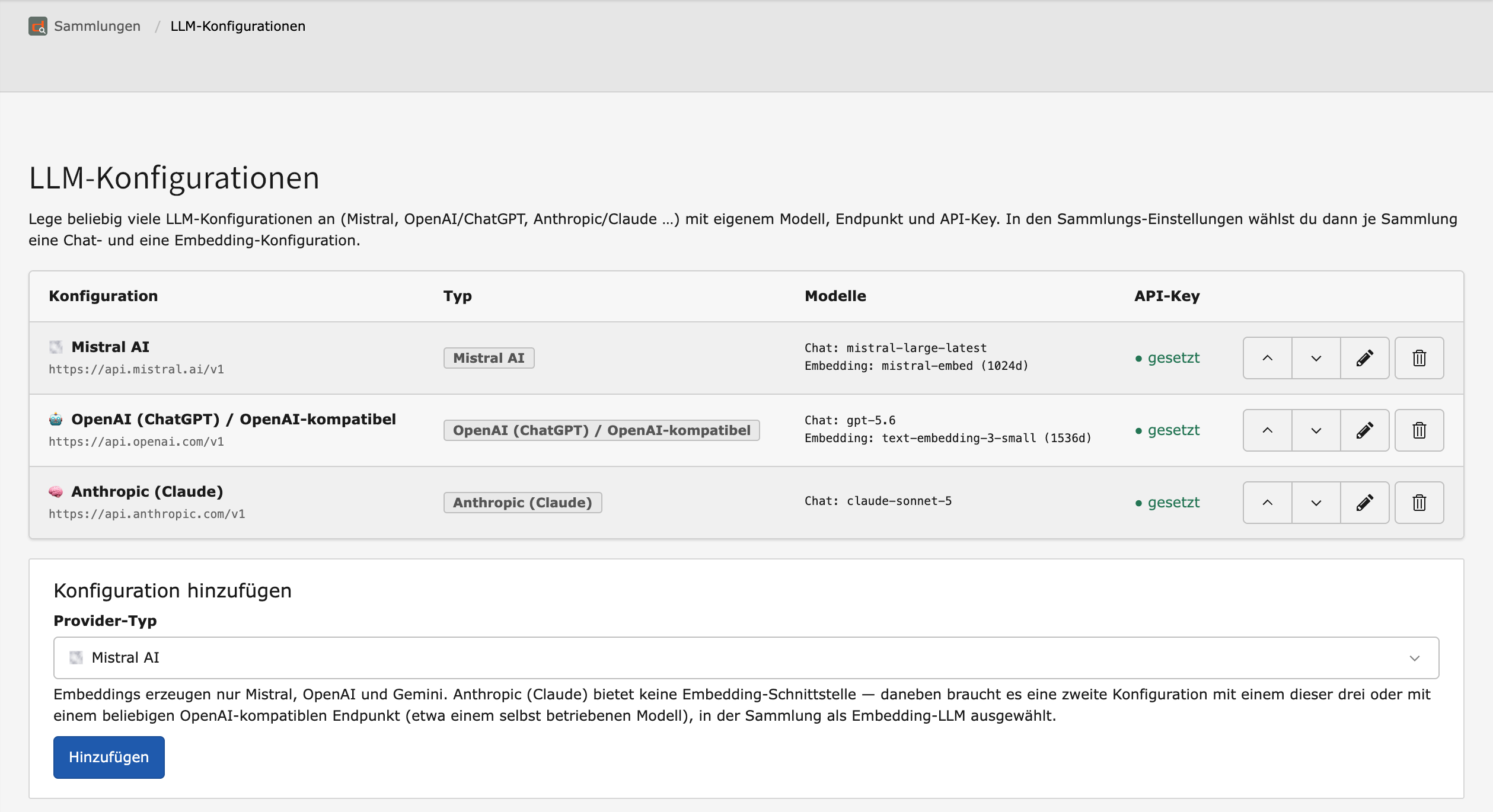Click the OpenAI row robot icon
Screen dimensions: 1493x812
(x=56, y=419)
